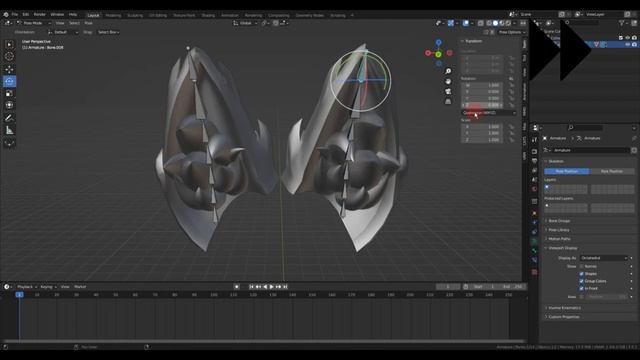Switch to the Modeling workspace tab

click(113, 15)
